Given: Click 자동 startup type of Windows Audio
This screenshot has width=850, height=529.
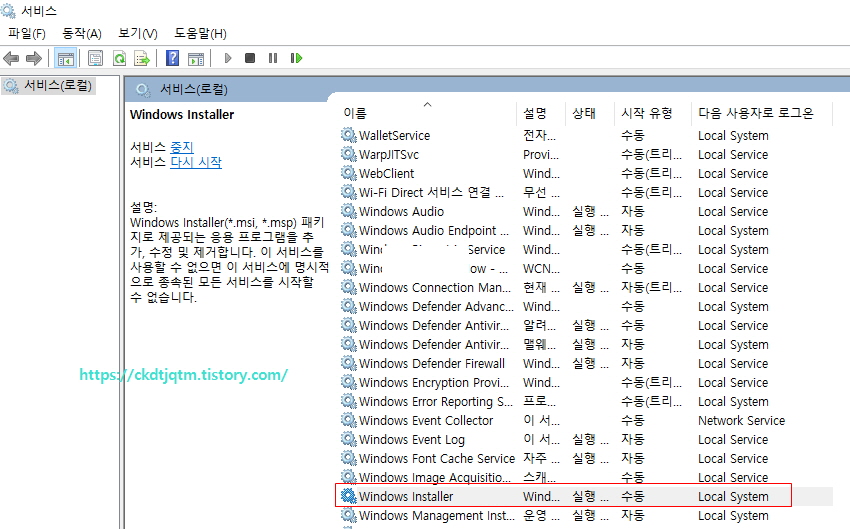Looking at the screenshot, I should click(x=633, y=211).
